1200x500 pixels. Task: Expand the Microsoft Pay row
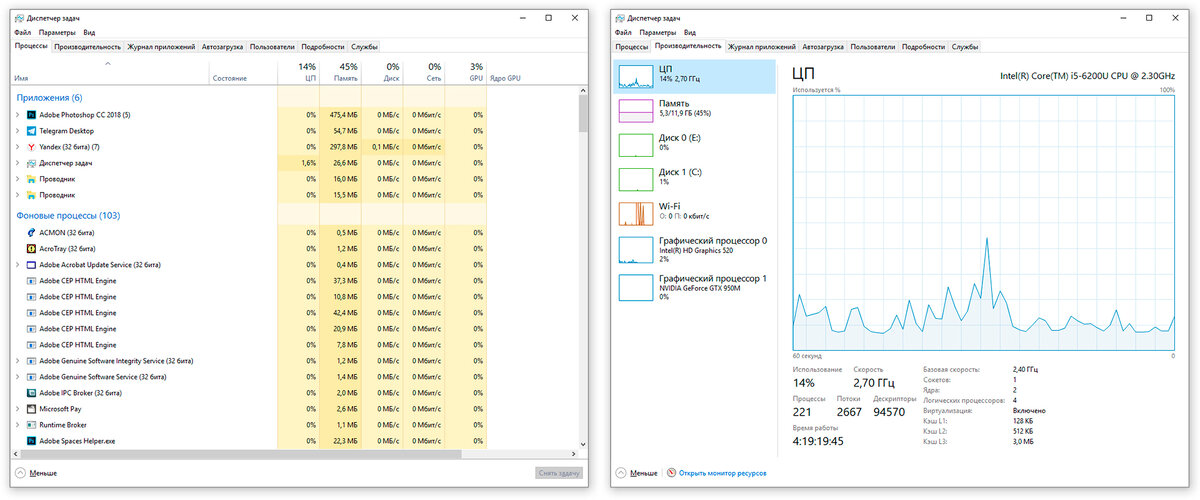tap(17, 409)
